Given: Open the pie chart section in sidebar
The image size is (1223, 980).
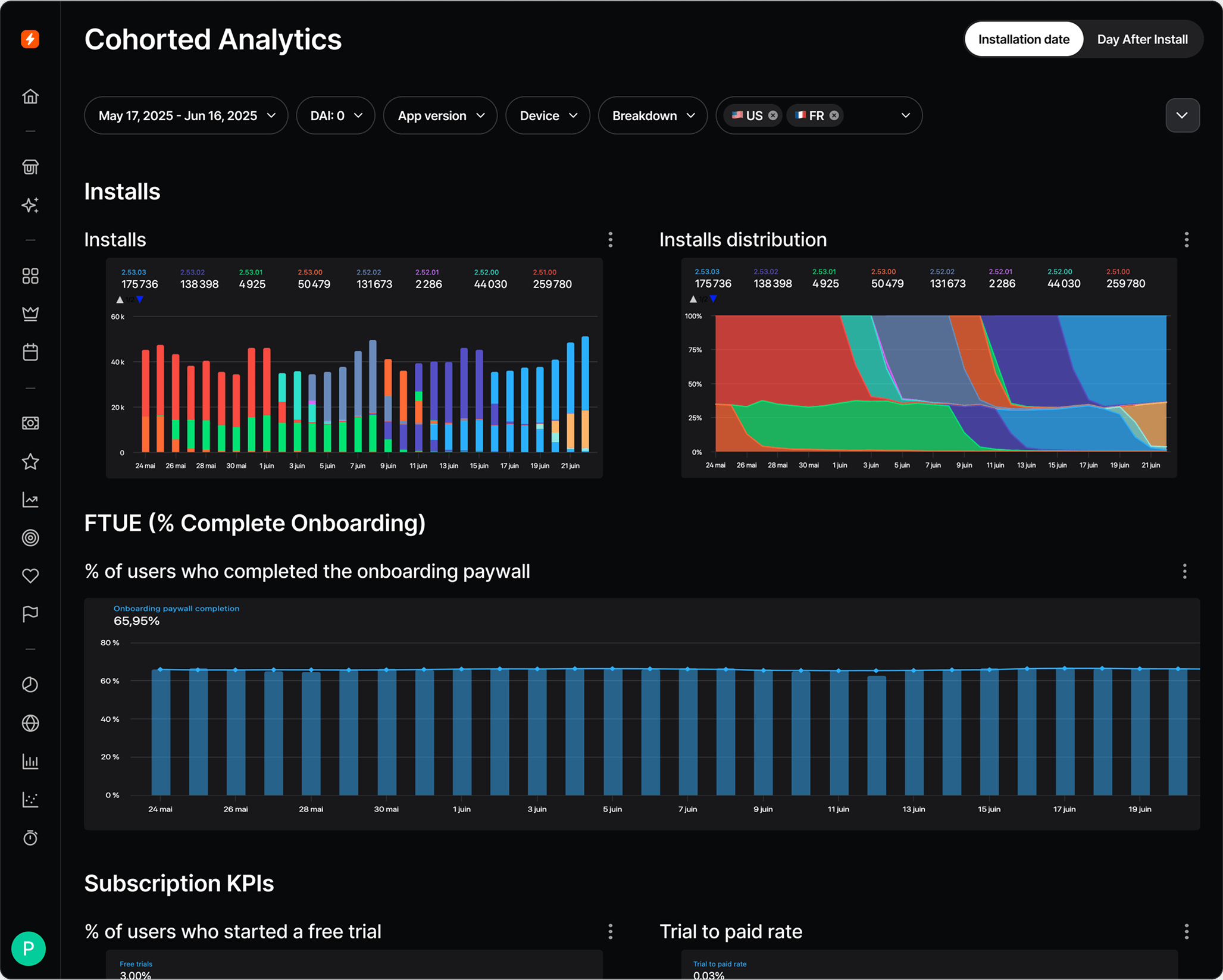Looking at the screenshot, I should tap(30, 684).
